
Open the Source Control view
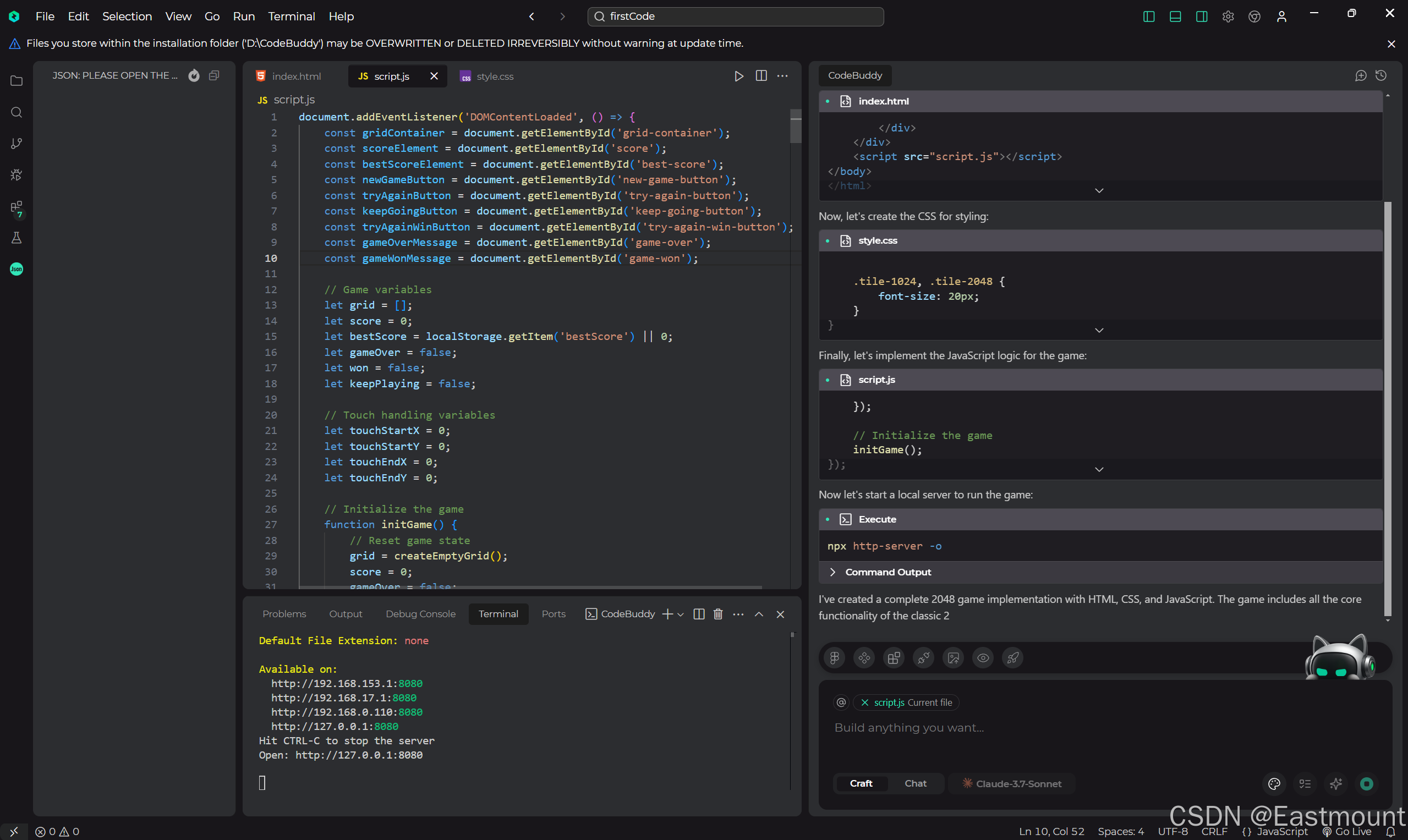(x=16, y=143)
